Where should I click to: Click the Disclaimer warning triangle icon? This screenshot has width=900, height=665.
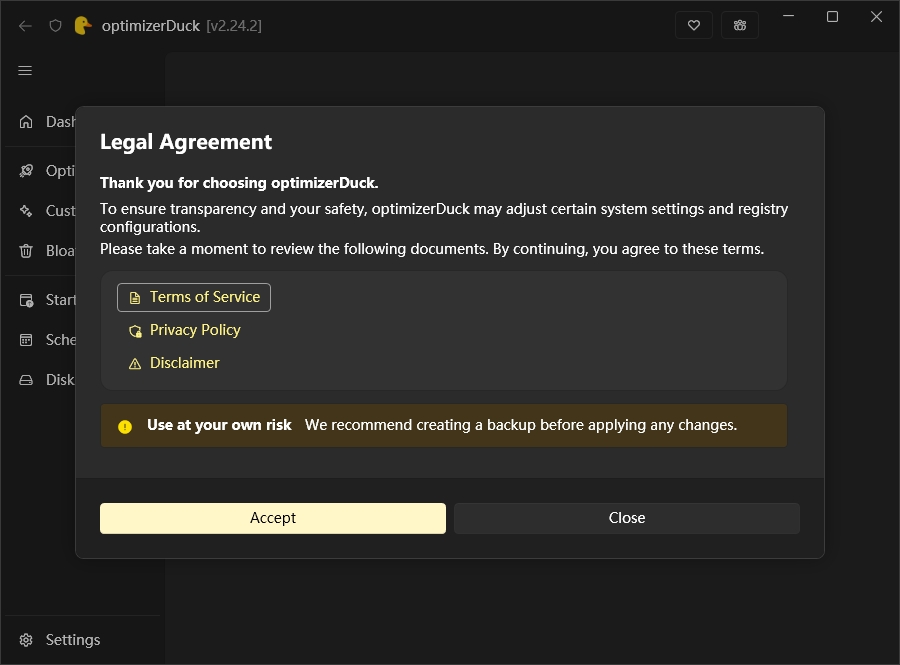coord(135,364)
